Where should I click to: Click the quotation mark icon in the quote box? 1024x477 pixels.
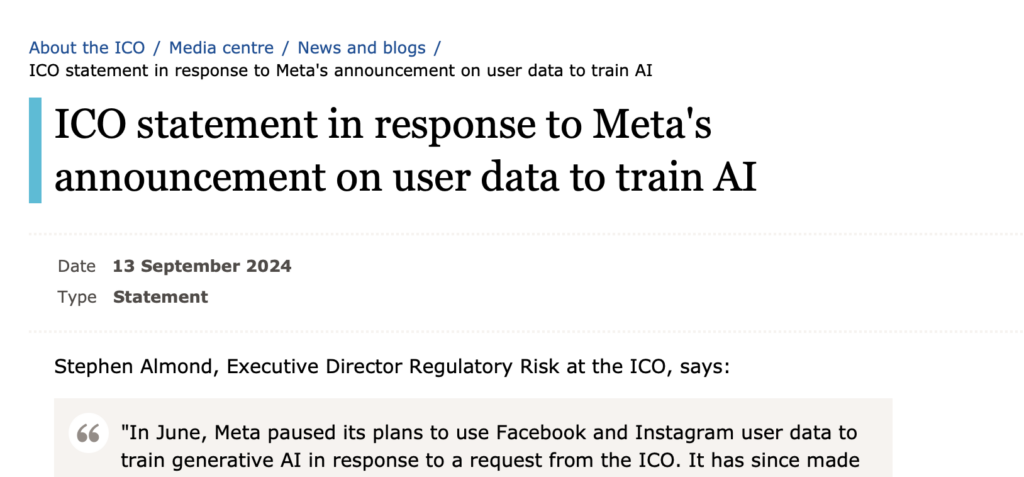[88, 433]
